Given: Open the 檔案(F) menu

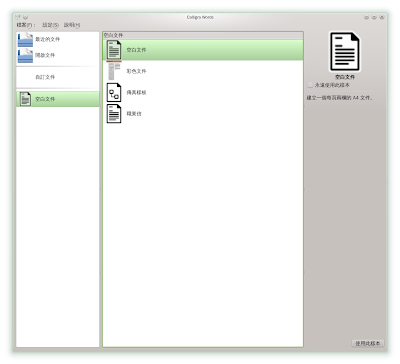Looking at the screenshot, I should (x=25, y=25).
